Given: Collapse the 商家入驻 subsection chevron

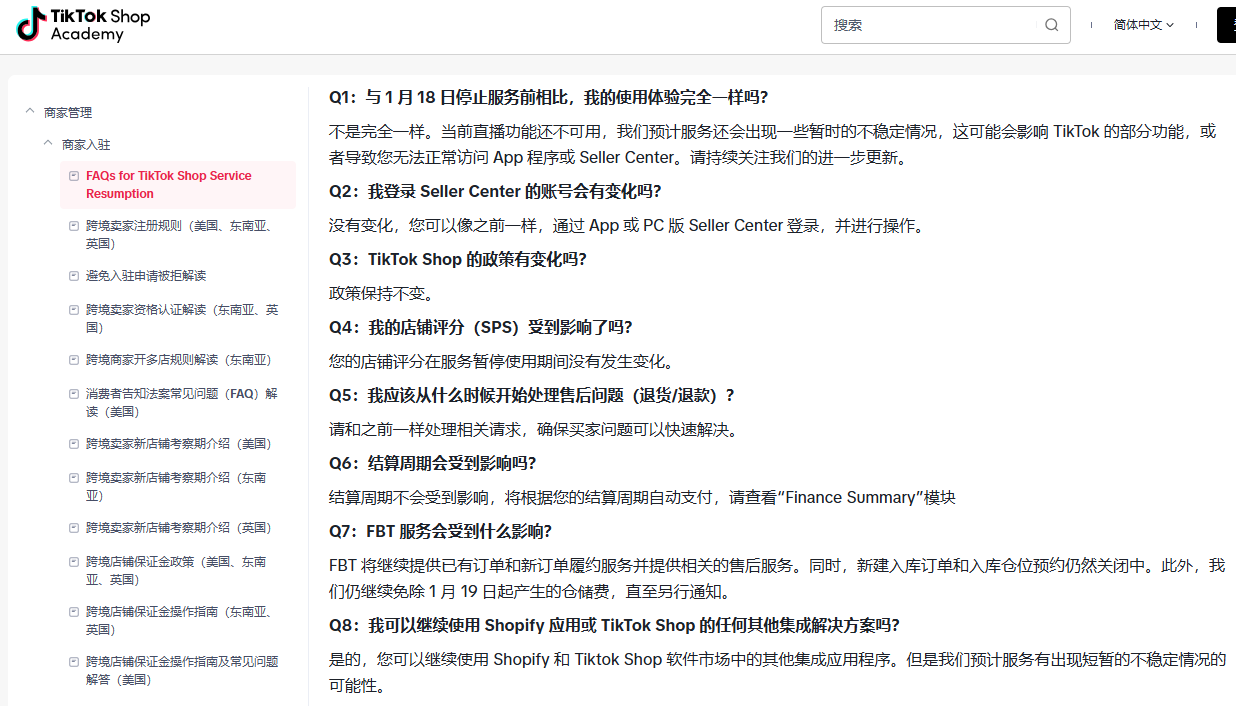Looking at the screenshot, I should [48, 144].
